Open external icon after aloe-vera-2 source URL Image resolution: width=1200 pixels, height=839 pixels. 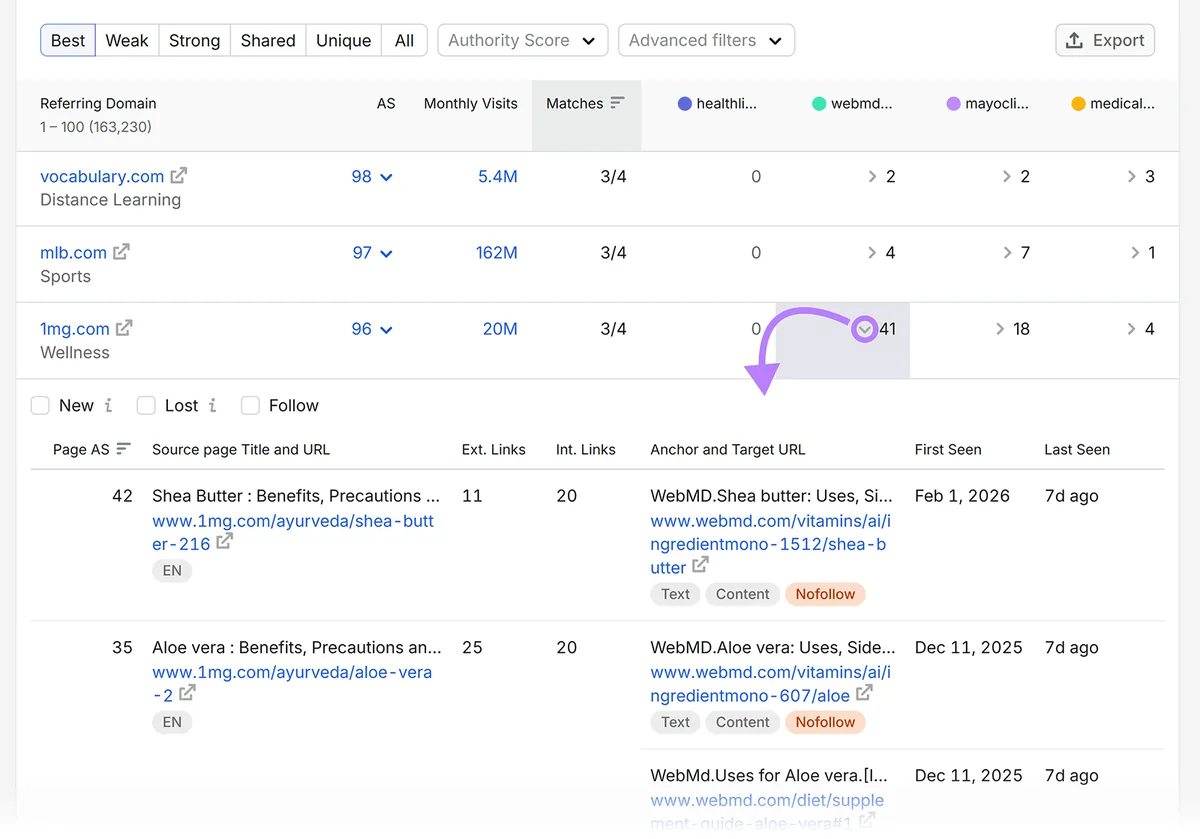coord(187,692)
